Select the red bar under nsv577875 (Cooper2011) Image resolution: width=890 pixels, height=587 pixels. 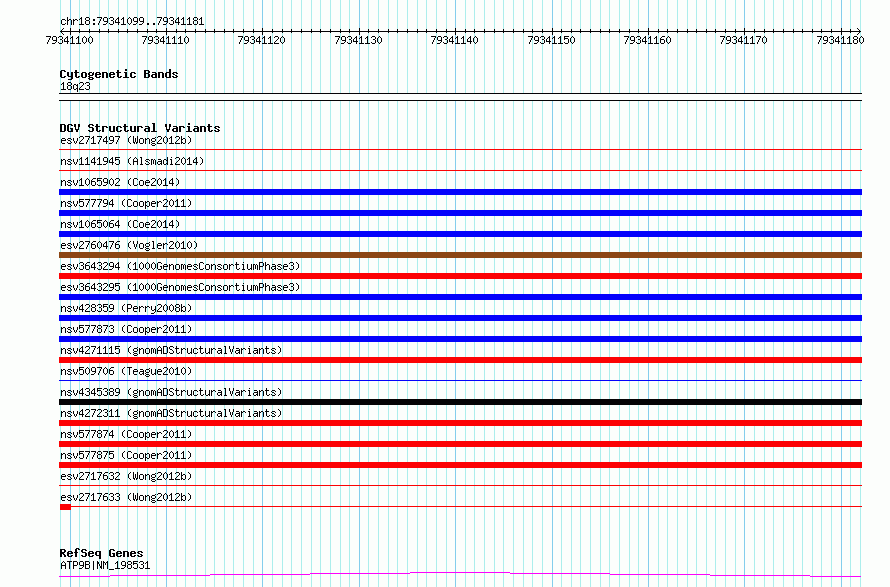460,465
